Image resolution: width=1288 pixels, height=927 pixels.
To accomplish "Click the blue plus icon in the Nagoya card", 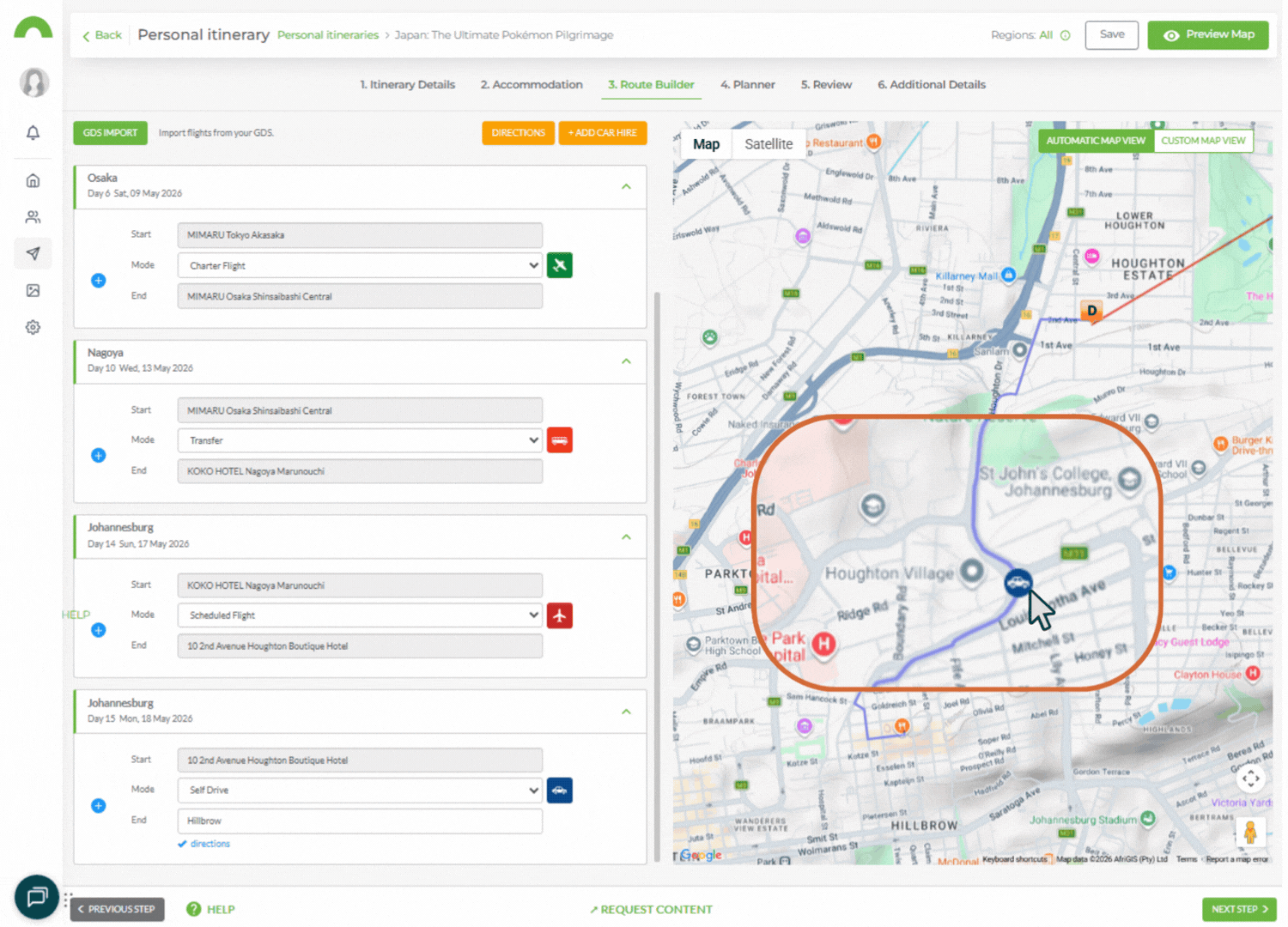I will click(99, 455).
